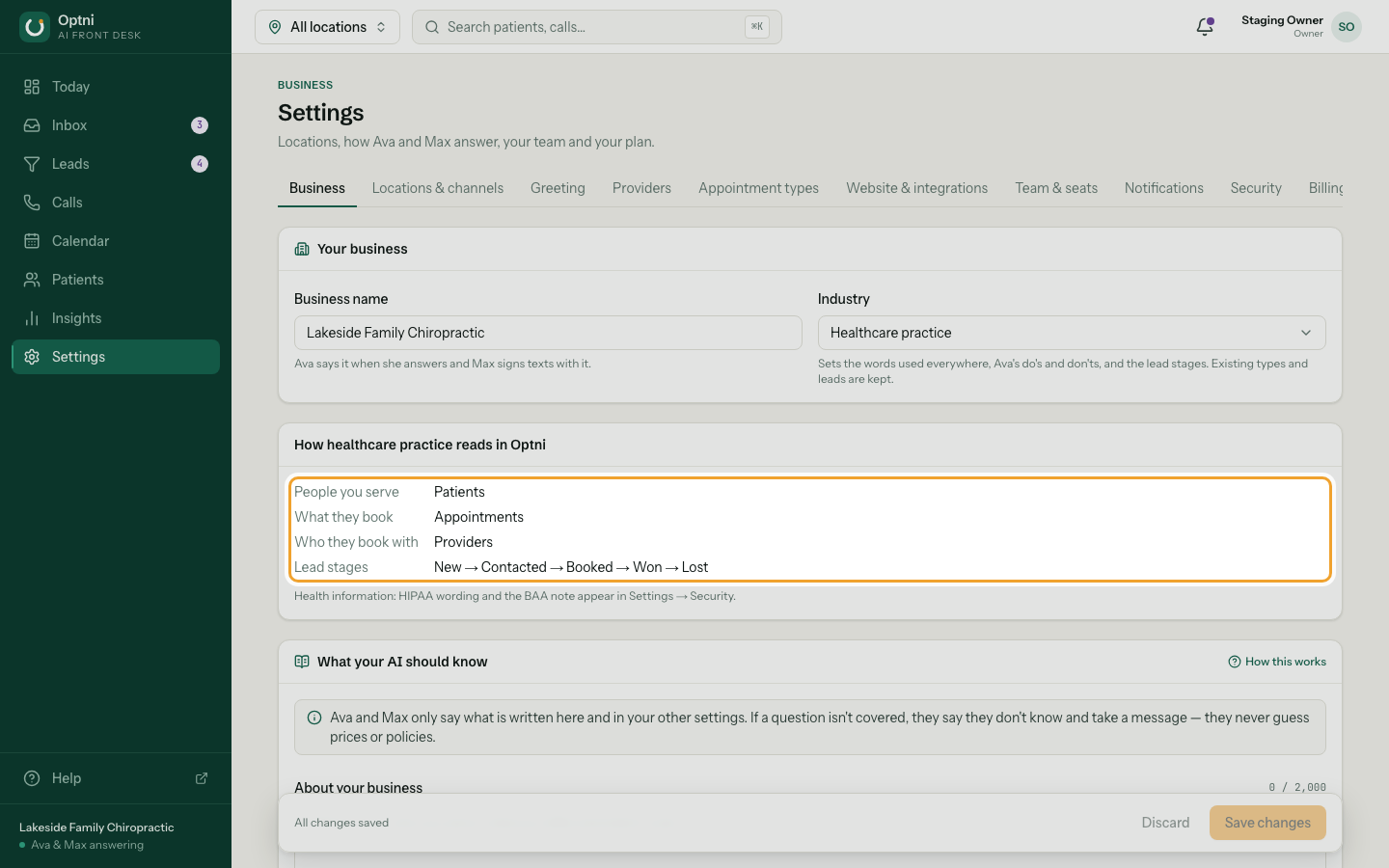The image size is (1389, 868).
Task: Click the SO user avatar
Action: tap(1347, 27)
